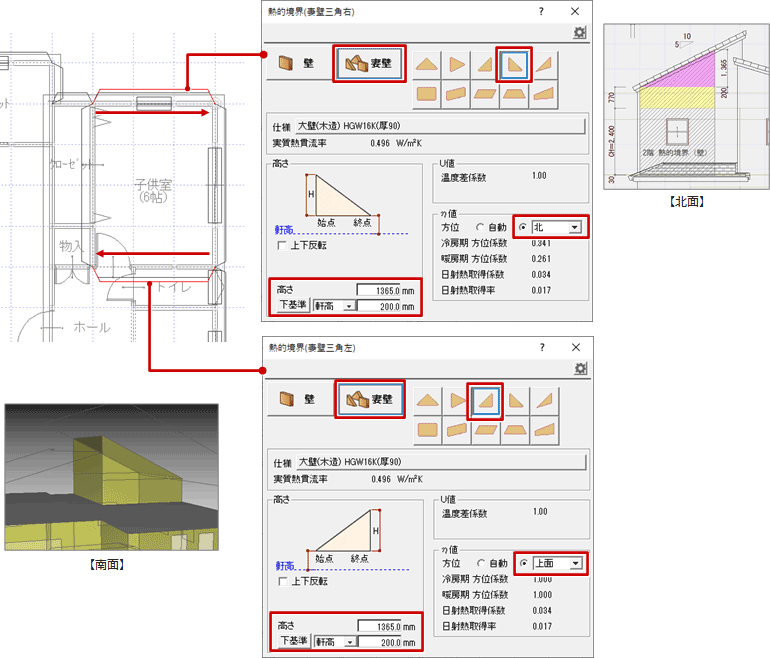Image resolution: width=770 pixels, height=658 pixels.
Task: Select highlighted left-triangle shape in bottom dialog
Action: click(486, 398)
